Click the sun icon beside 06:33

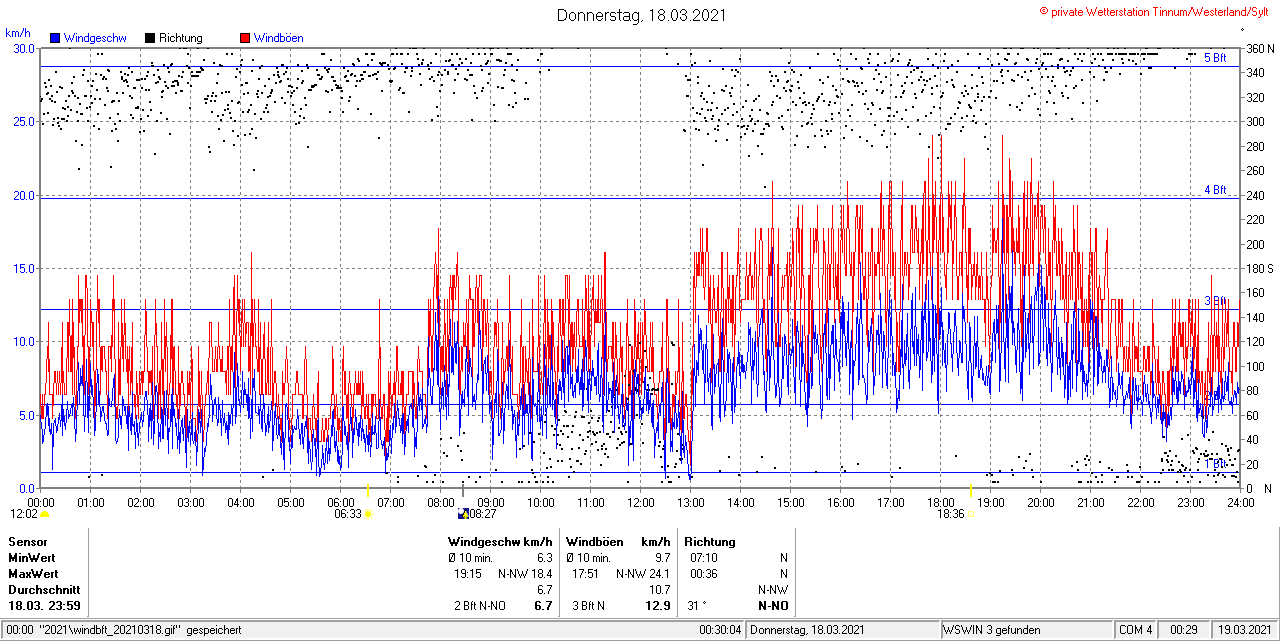point(368,514)
